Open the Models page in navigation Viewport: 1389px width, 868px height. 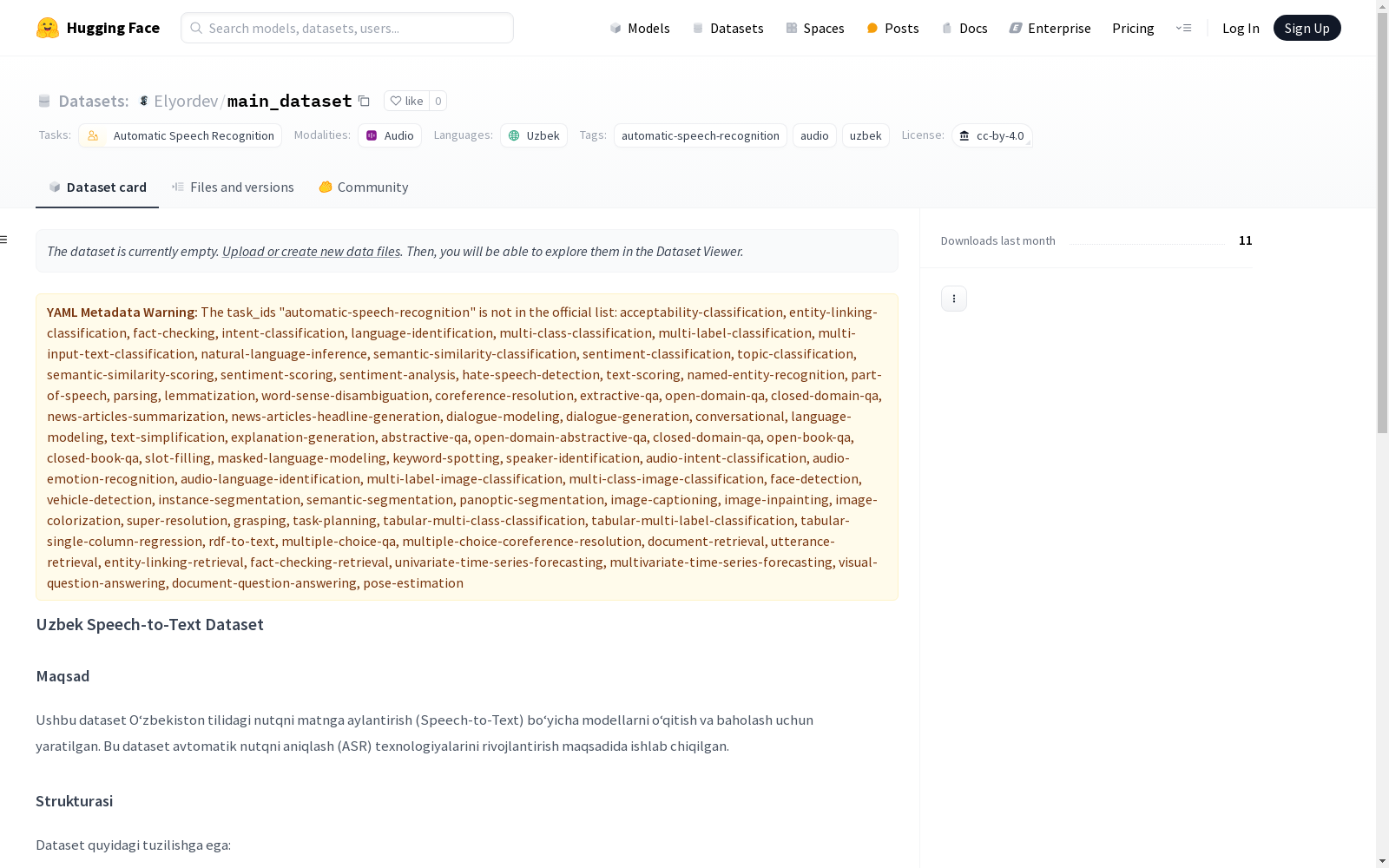[640, 28]
